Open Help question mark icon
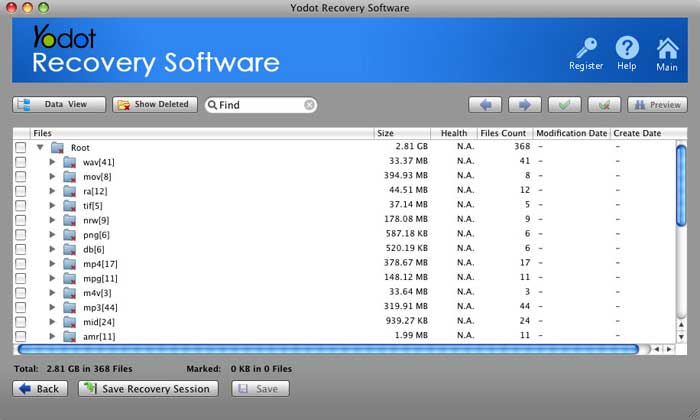700x420 pixels. click(x=627, y=47)
